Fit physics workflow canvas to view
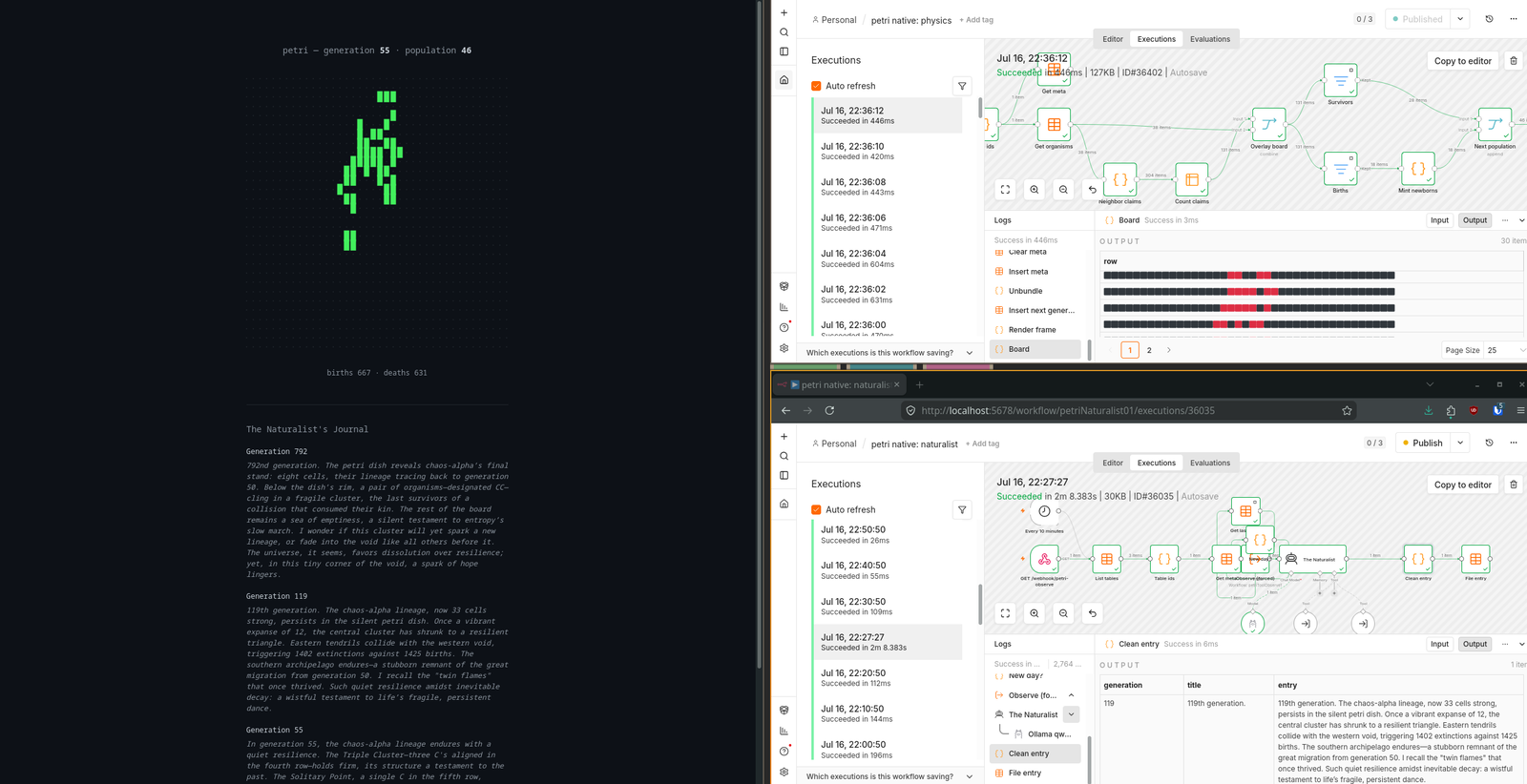 [x=1005, y=189]
